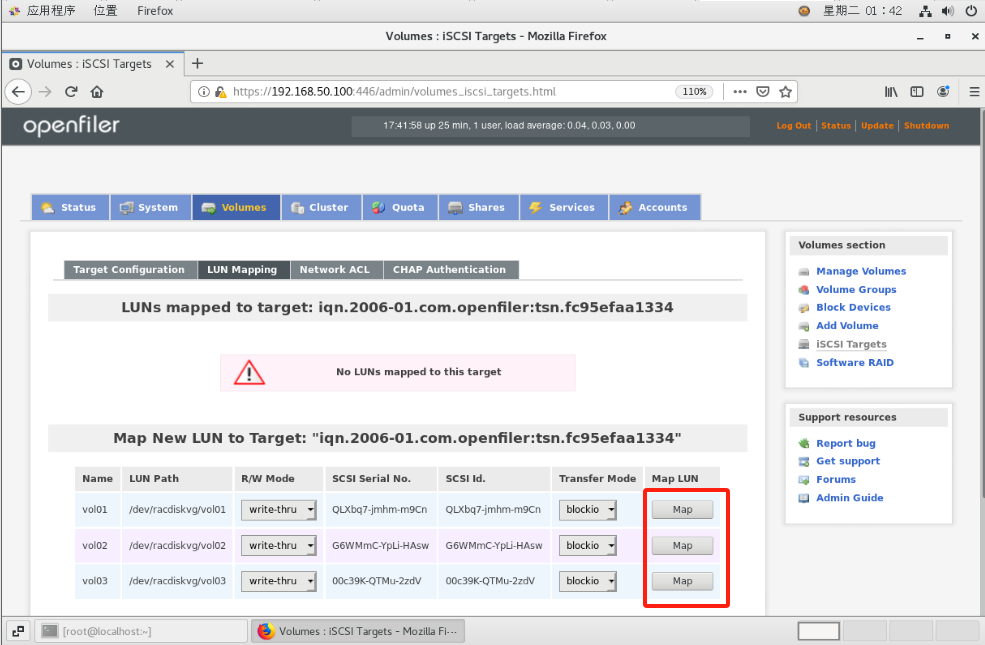Click the Log Out link
The image size is (985, 645).
click(793, 126)
